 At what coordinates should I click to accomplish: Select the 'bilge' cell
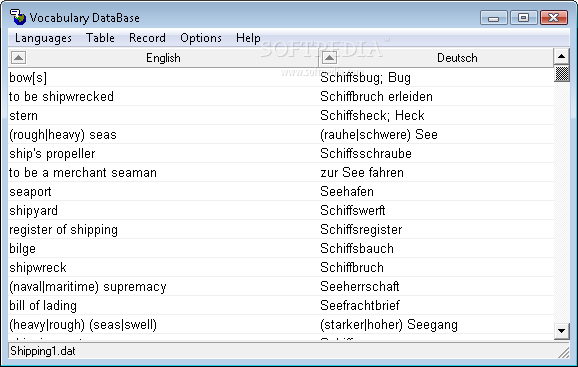tap(163, 248)
